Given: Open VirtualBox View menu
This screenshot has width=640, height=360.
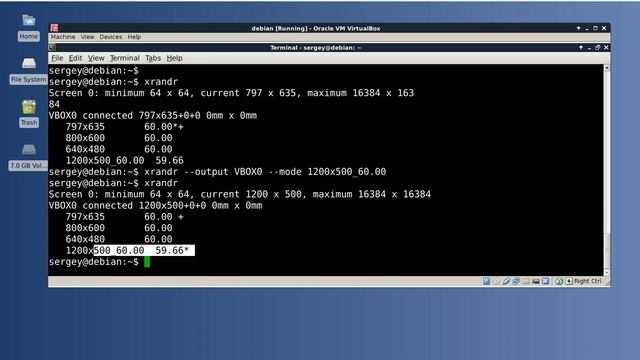Looking at the screenshot, I should (x=87, y=37).
